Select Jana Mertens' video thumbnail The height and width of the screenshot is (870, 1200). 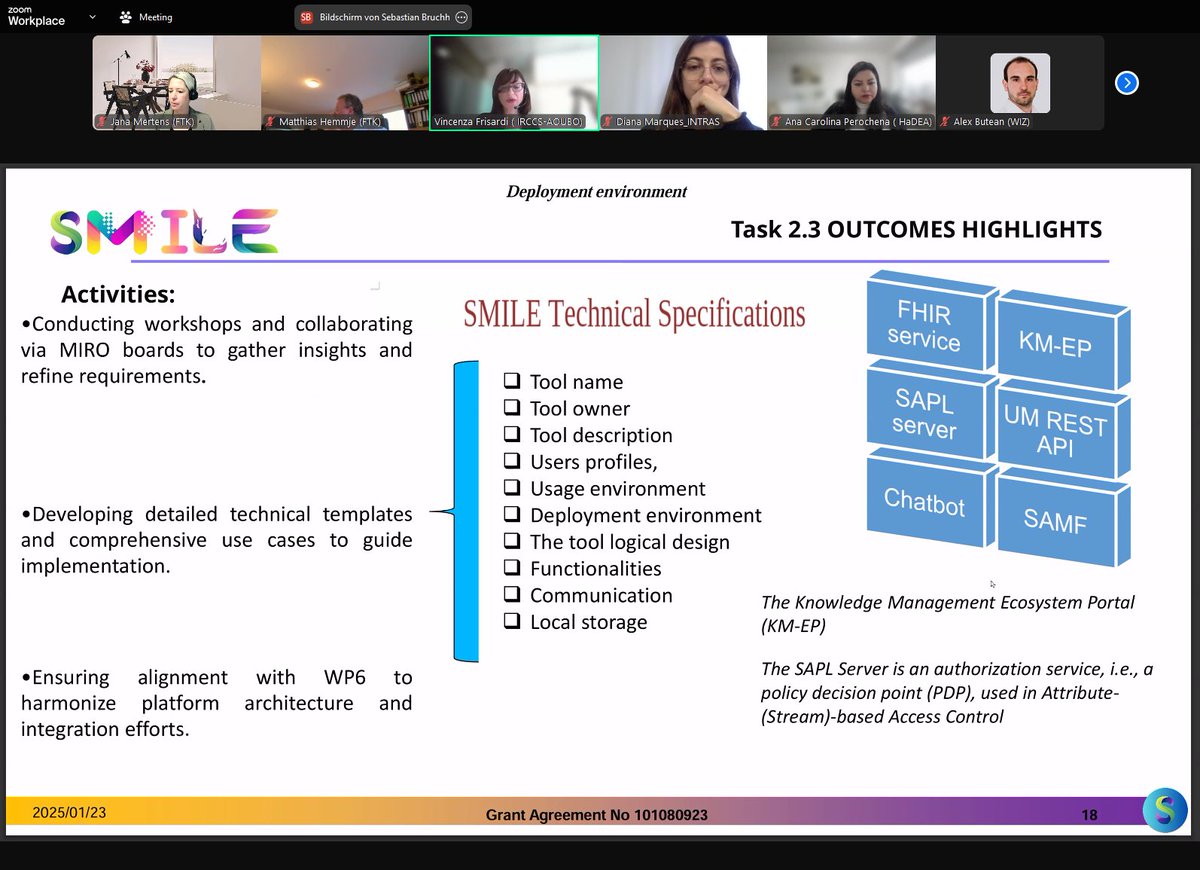pyautogui.click(x=177, y=83)
